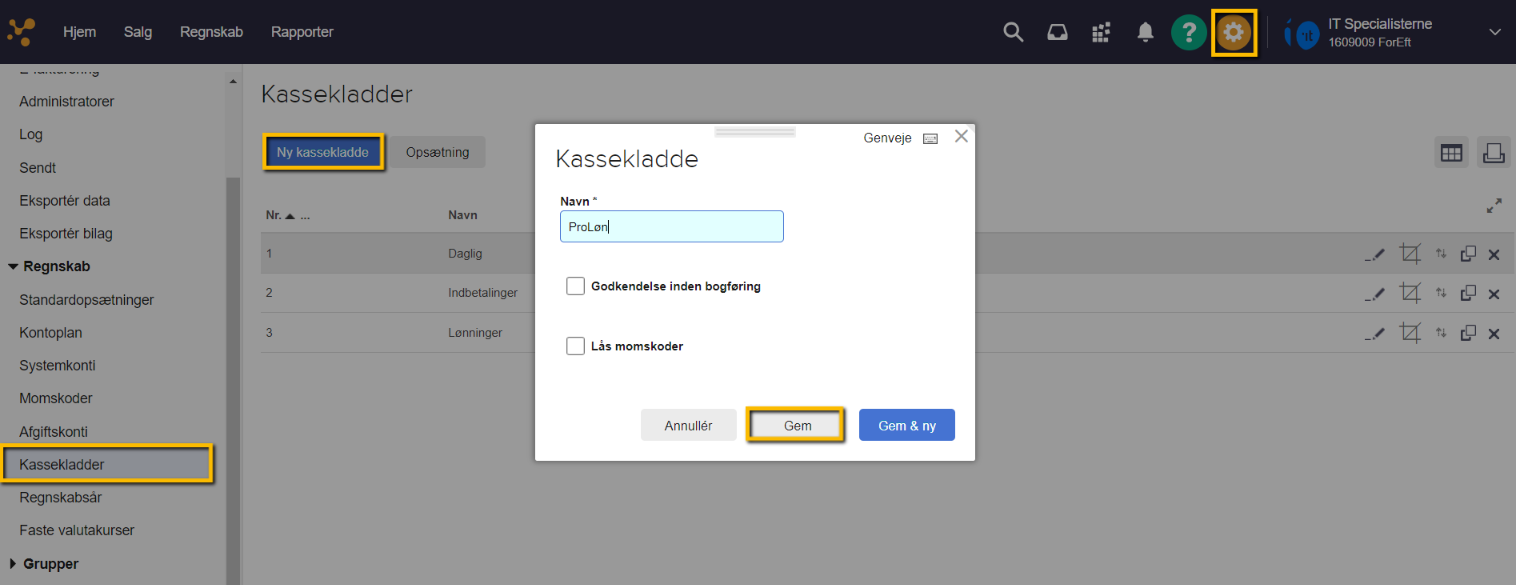Check the Lås momskoder checkbox
The image size is (1516, 585).
pyautogui.click(x=575, y=345)
